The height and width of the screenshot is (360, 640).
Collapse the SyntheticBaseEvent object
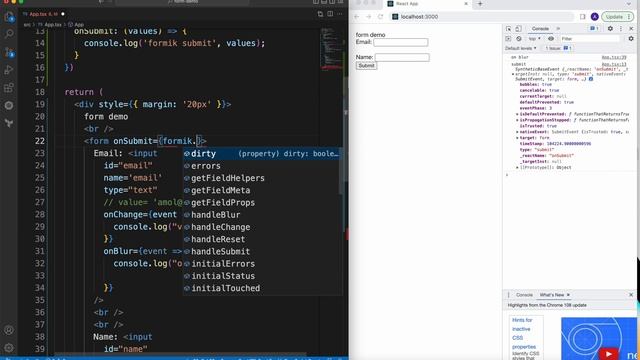click(513, 75)
